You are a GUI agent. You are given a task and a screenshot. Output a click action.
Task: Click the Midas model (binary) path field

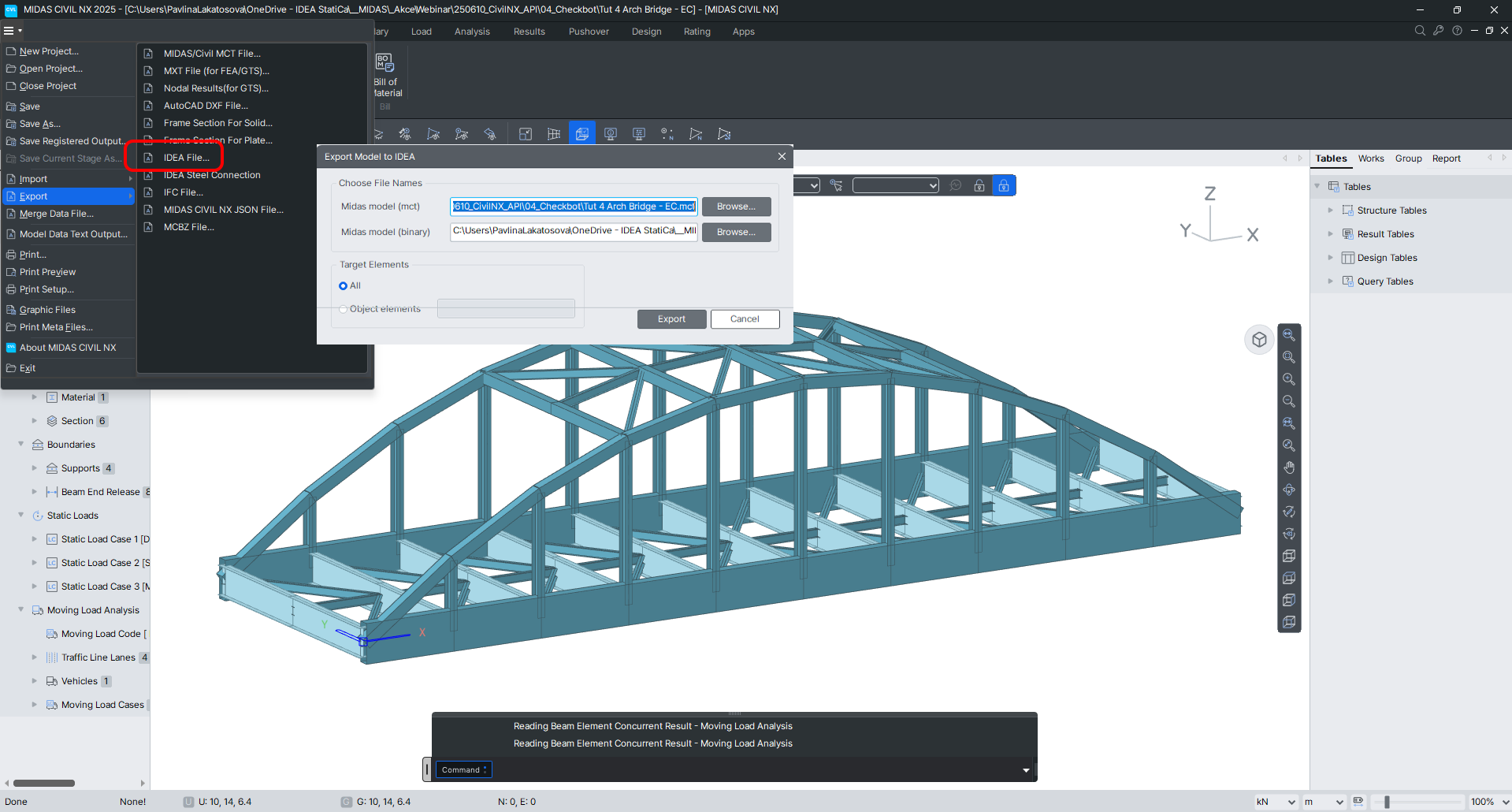pos(574,231)
